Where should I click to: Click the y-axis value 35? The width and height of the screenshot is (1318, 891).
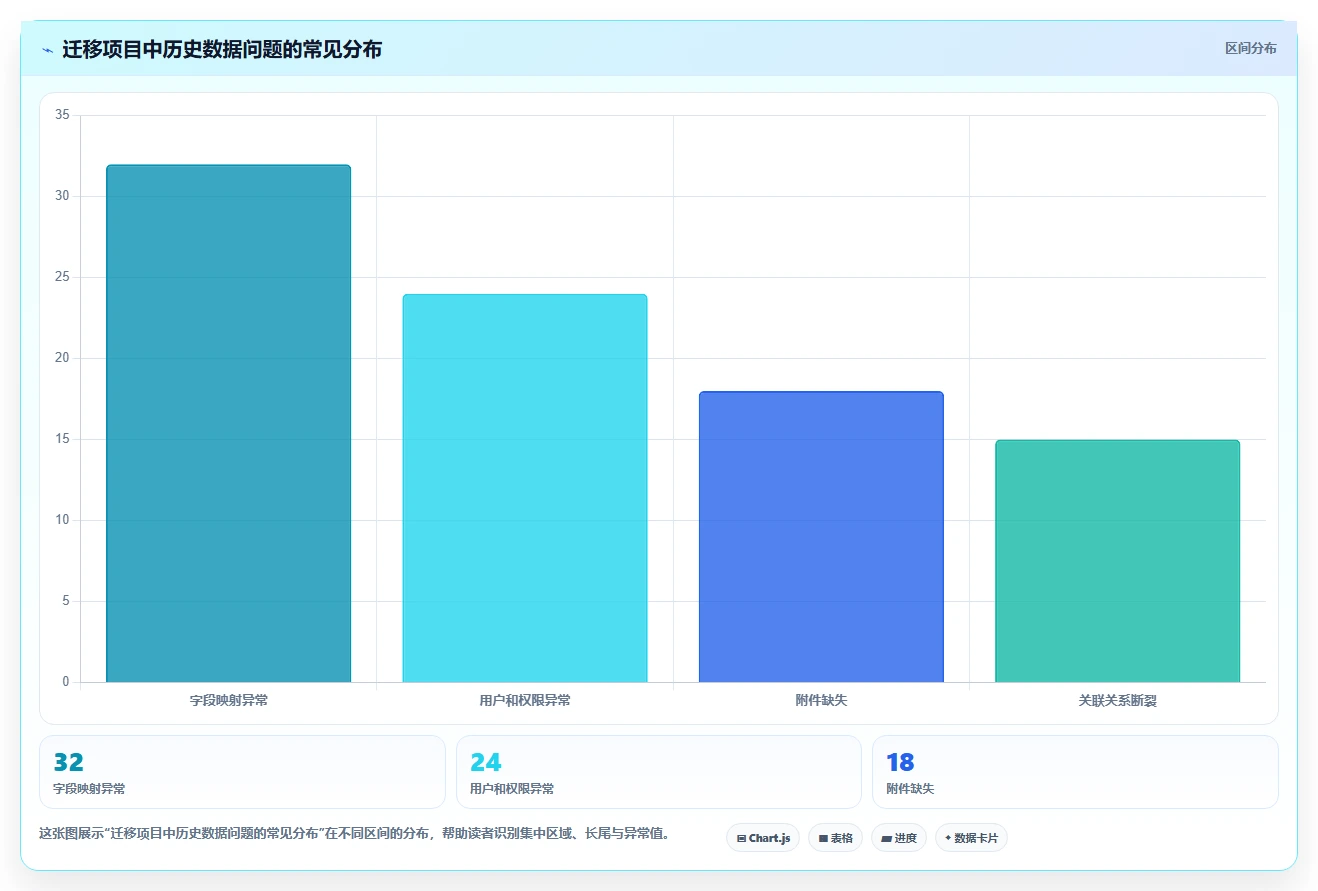[63, 115]
